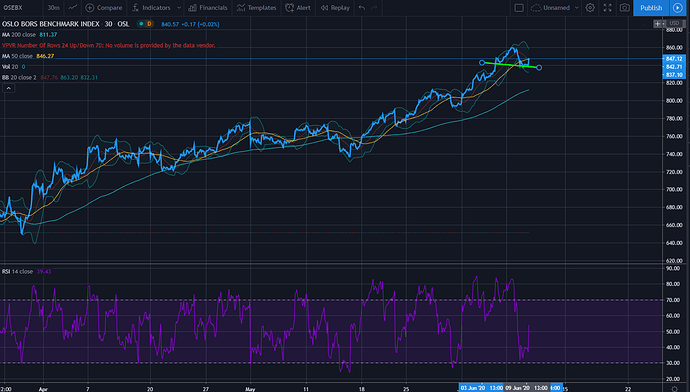Collapse the indicator legend chevron
This screenshot has height=392, width=690.
(x=9, y=88)
